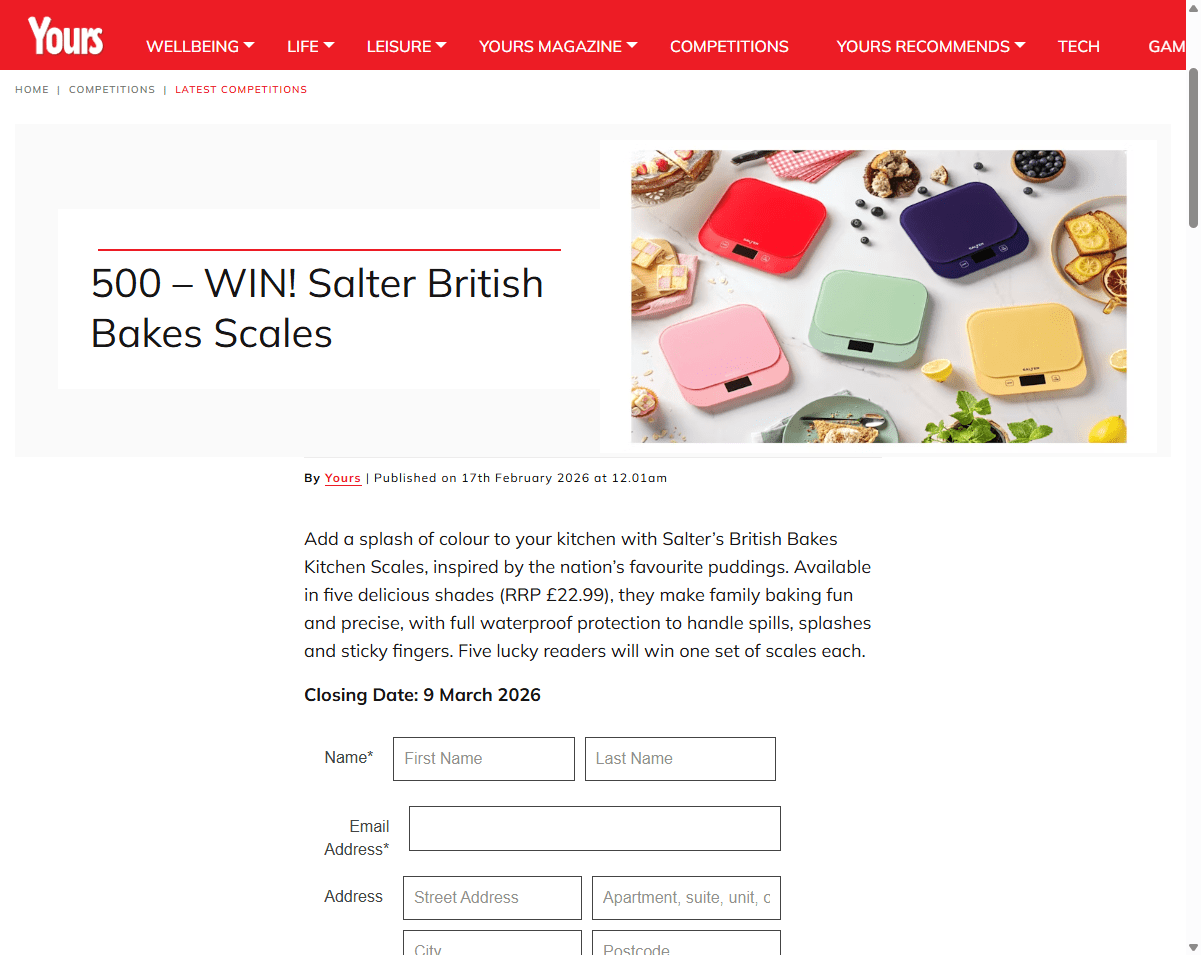The image size is (1201, 955).
Task: Expand the Yours Magazine dropdown arrow
Action: (x=632, y=45)
